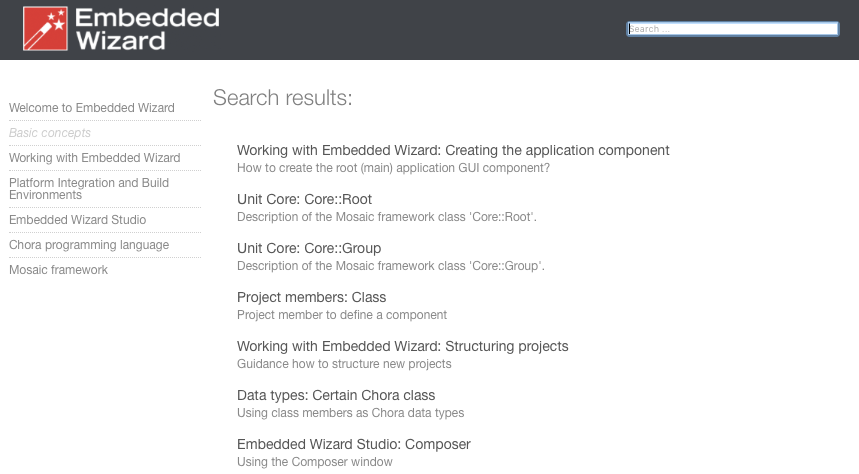Open Structuring projects search result
This screenshot has height=474, width=859.
(402, 346)
